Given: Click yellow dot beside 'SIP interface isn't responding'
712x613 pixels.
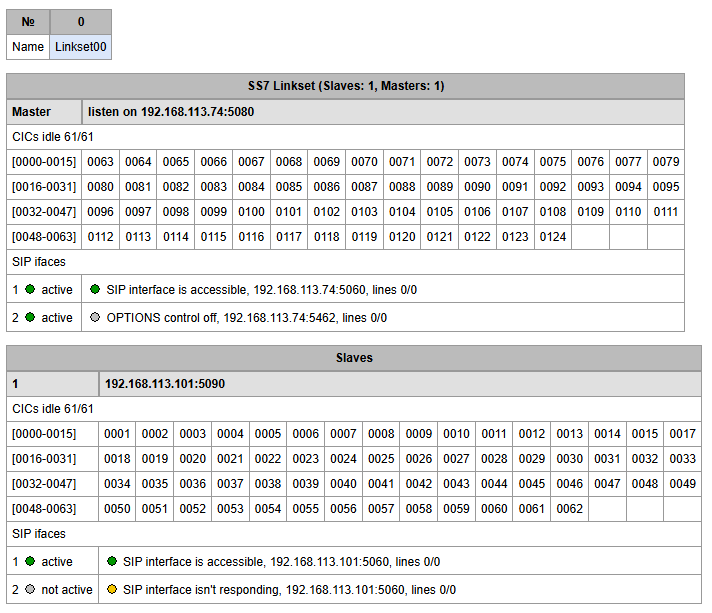Looking at the screenshot, I should point(112,589).
